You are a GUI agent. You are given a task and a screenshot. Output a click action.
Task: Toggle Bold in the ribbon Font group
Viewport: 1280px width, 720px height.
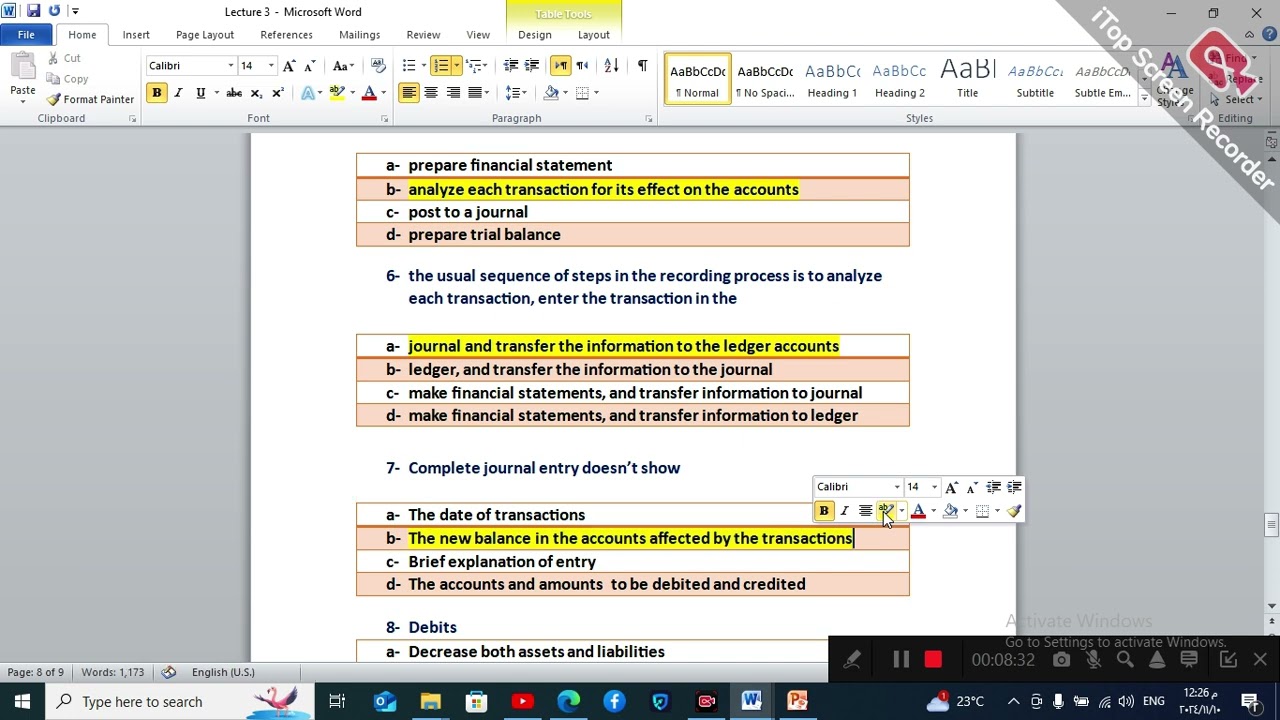[156, 93]
